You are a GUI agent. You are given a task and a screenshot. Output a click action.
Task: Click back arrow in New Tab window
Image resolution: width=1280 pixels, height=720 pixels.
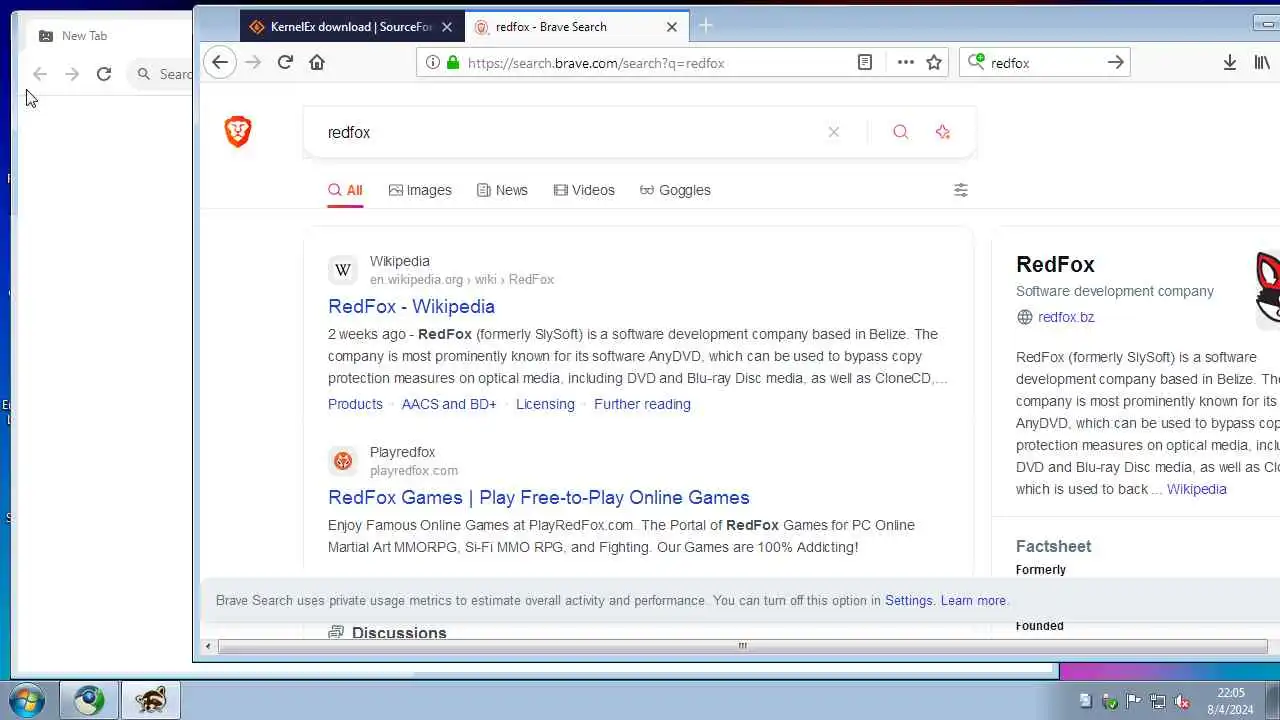click(x=40, y=73)
